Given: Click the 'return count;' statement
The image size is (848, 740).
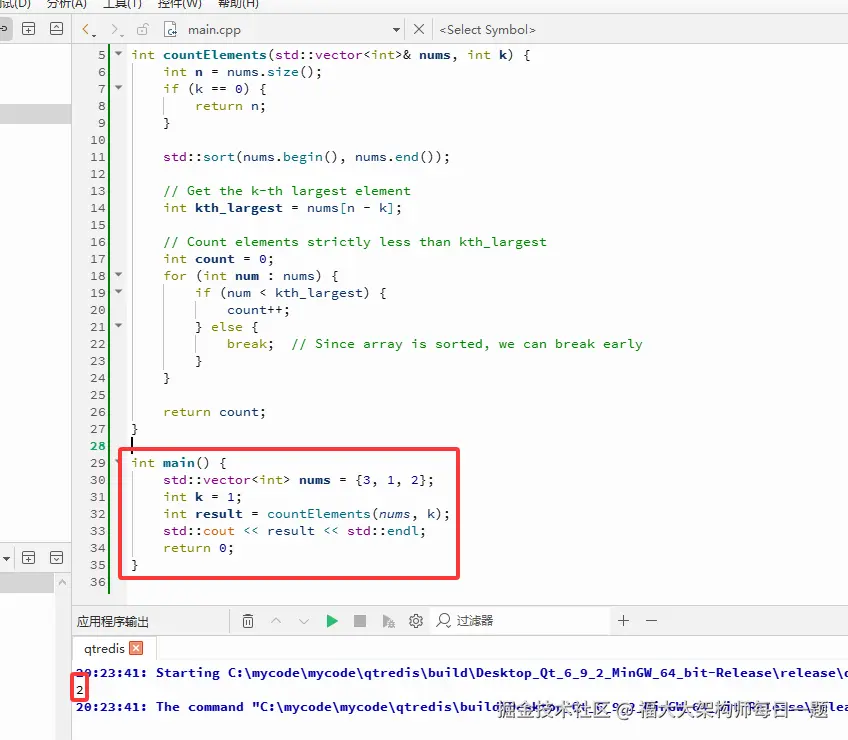Looking at the screenshot, I should pyautogui.click(x=215, y=412).
